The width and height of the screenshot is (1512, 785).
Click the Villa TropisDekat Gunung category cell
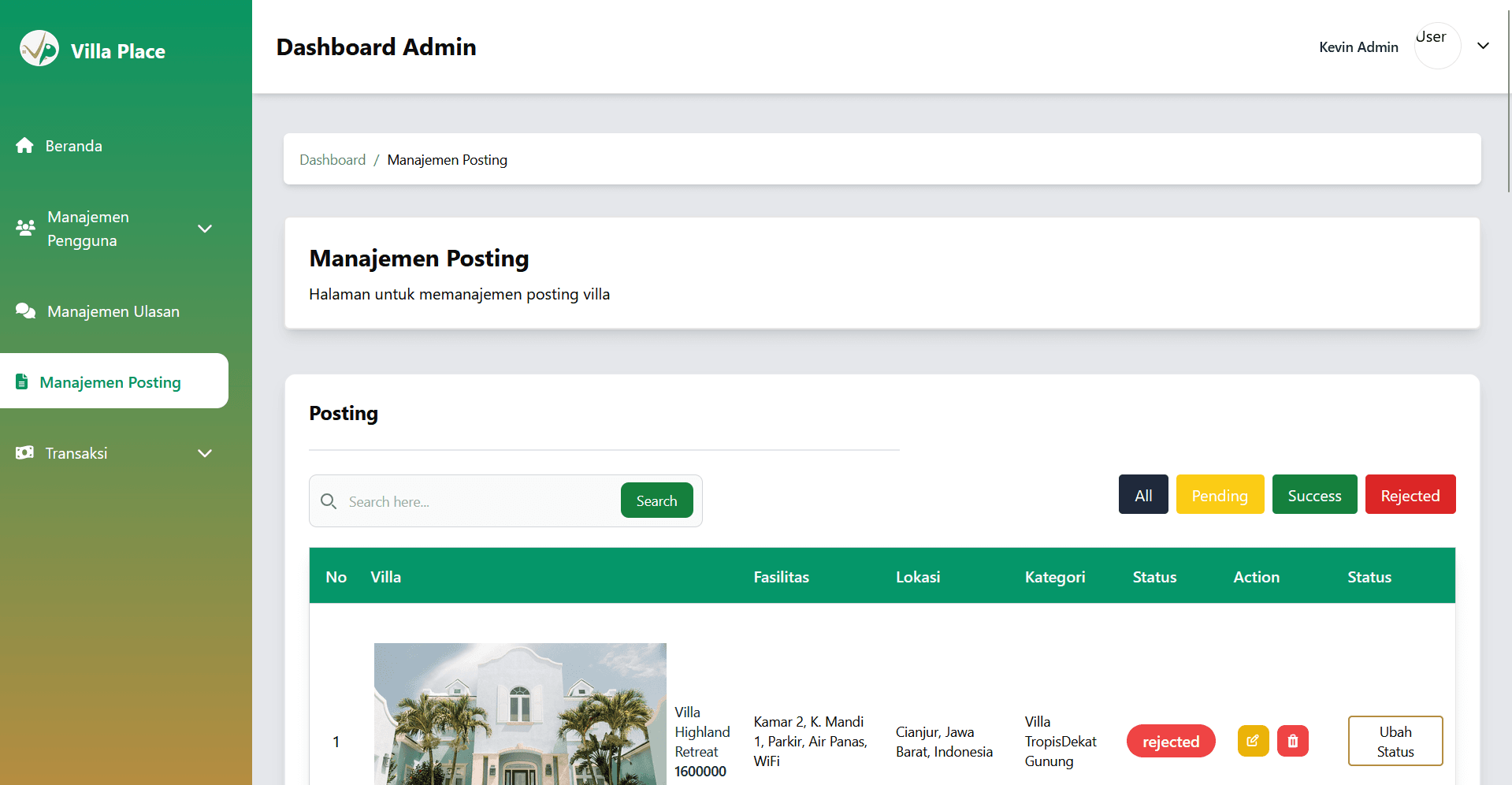1061,742
